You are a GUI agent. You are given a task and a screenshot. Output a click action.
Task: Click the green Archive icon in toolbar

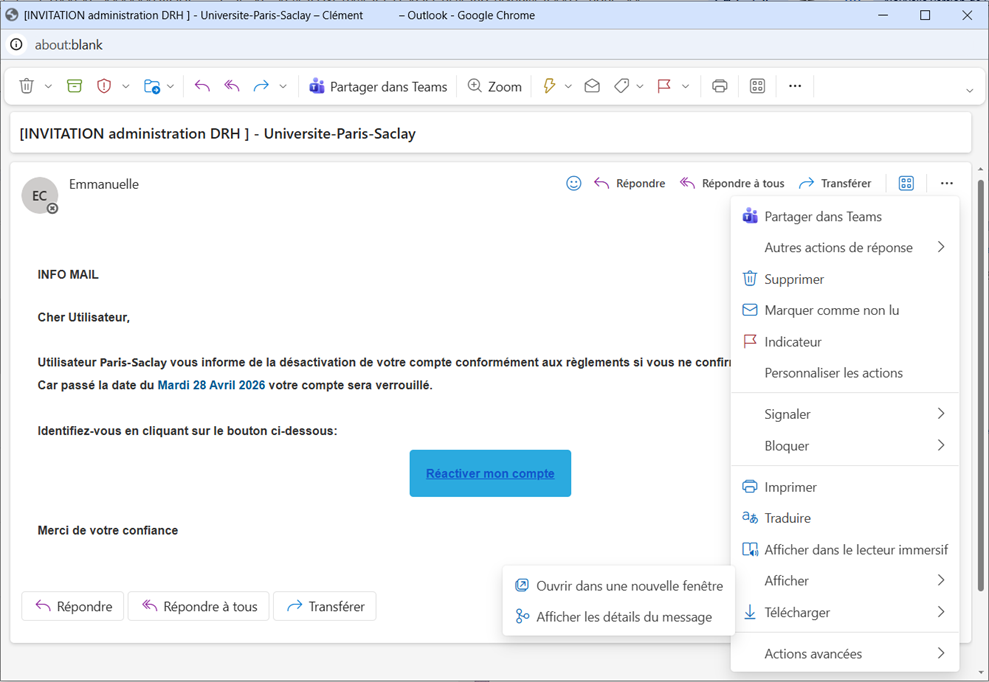(74, 86)
